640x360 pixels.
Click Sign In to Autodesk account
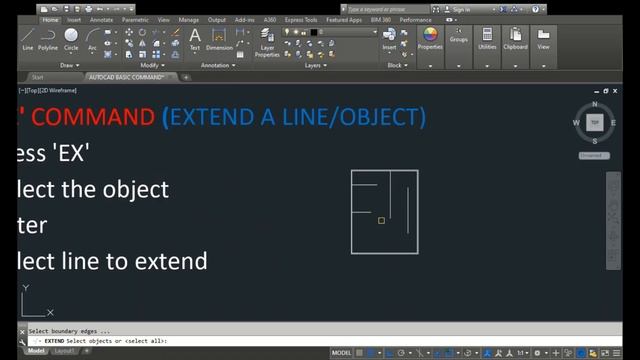pos(462,9)
